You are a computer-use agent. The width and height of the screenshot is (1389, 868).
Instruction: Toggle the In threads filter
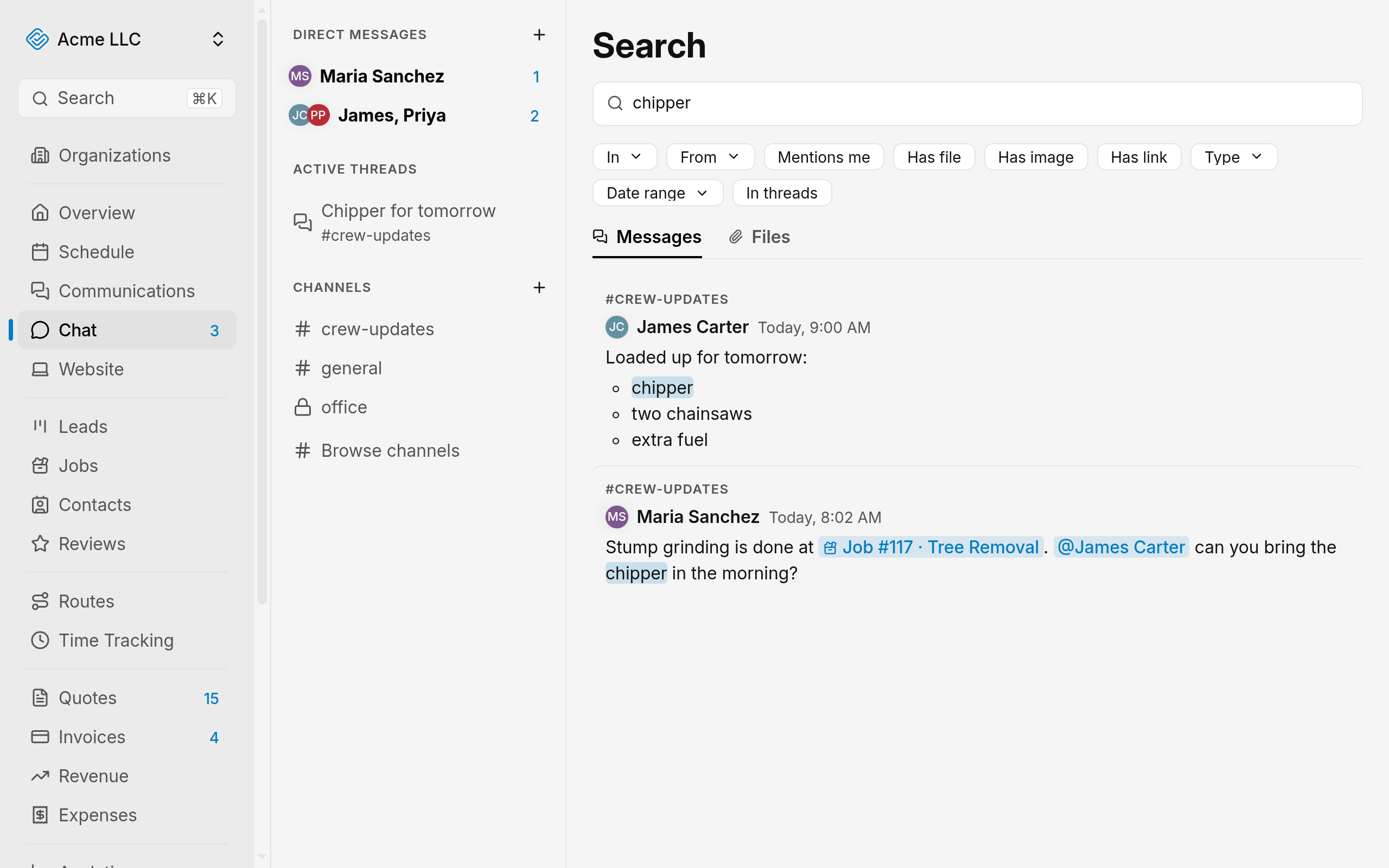click(x=782, y=193)
